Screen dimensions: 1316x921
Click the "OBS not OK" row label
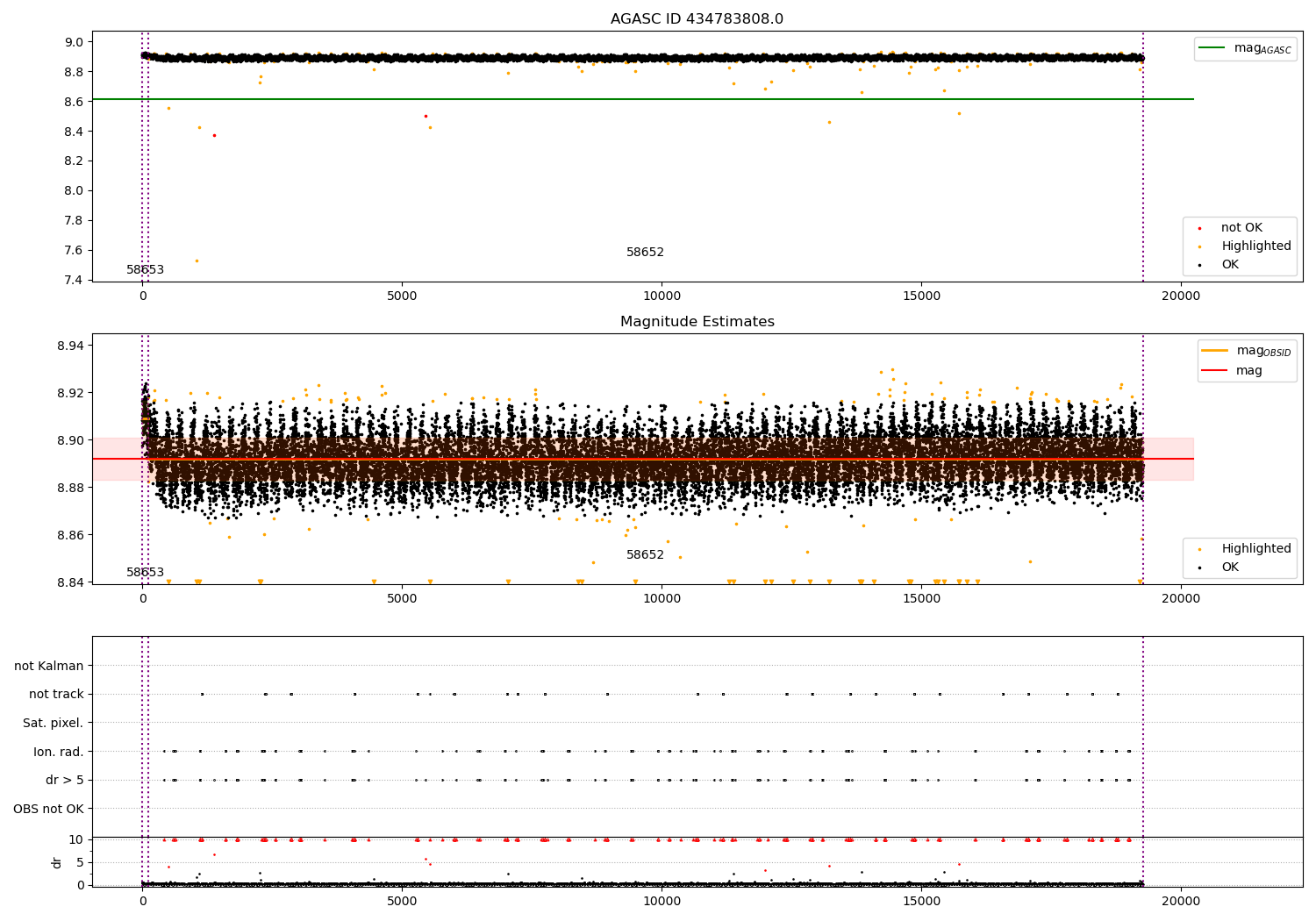click(x=48, y=809)
